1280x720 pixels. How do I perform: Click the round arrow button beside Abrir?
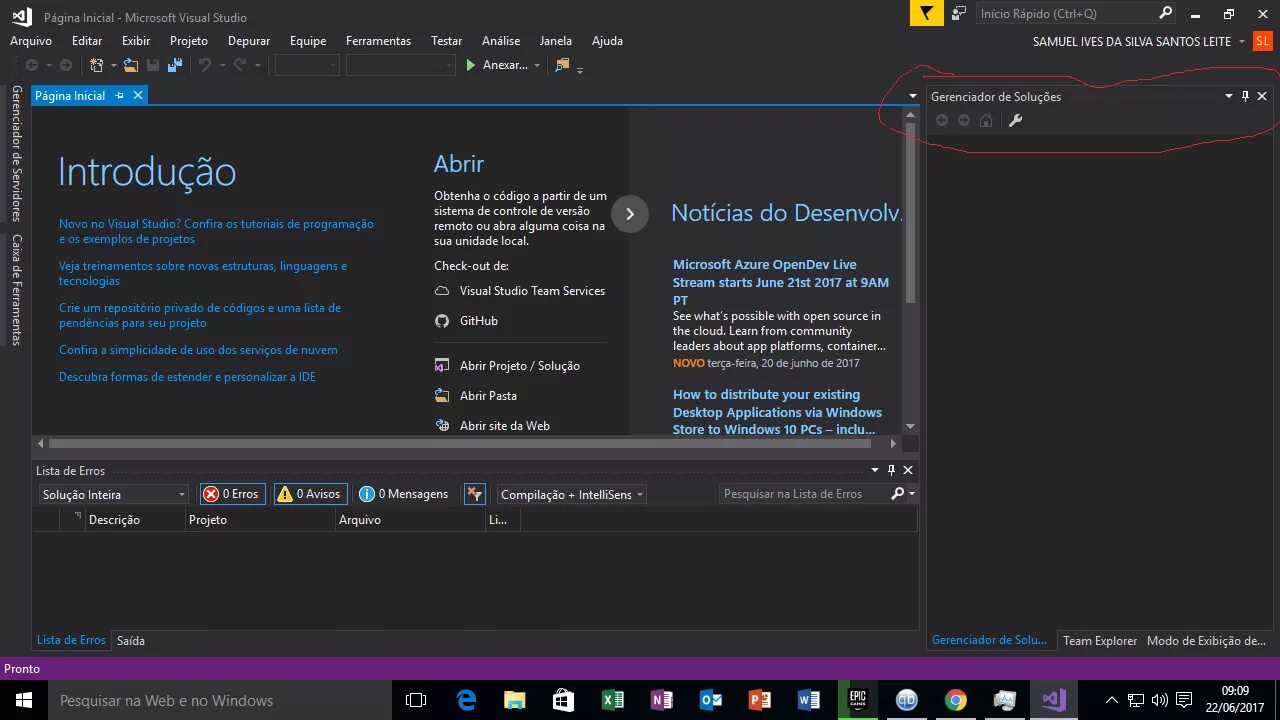point(630,213)
